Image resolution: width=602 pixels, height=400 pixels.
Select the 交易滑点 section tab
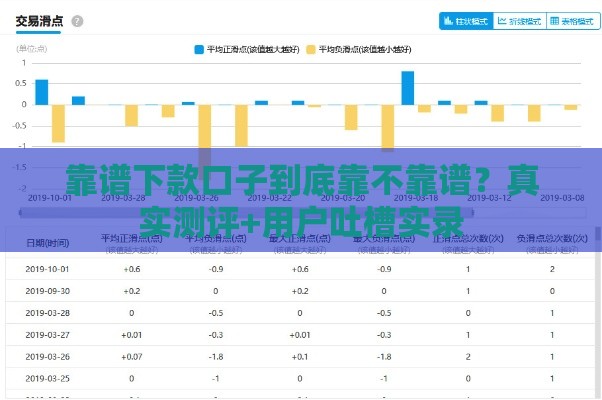click(39, 21)
